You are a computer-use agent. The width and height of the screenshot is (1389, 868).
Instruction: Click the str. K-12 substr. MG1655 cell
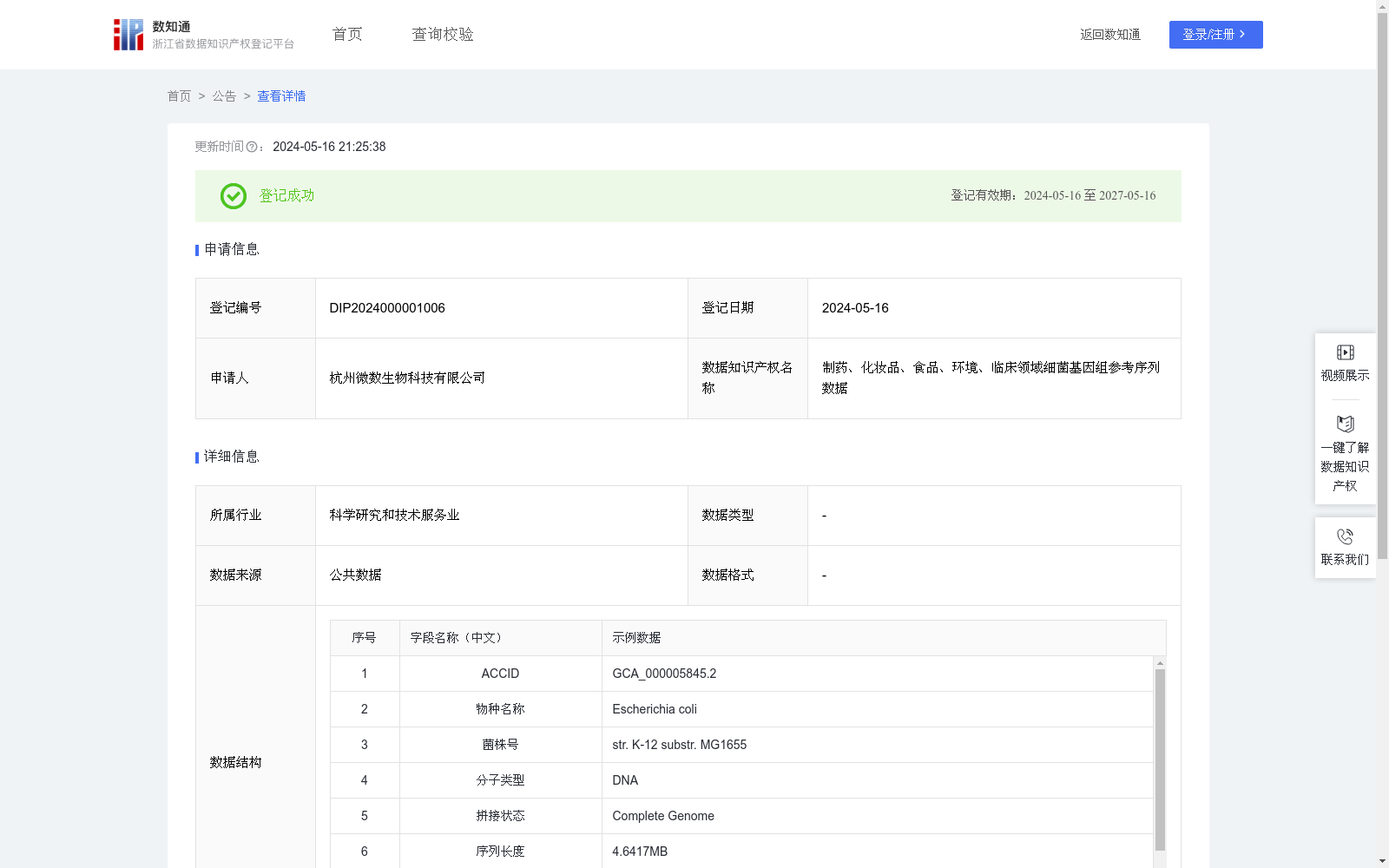877,745
